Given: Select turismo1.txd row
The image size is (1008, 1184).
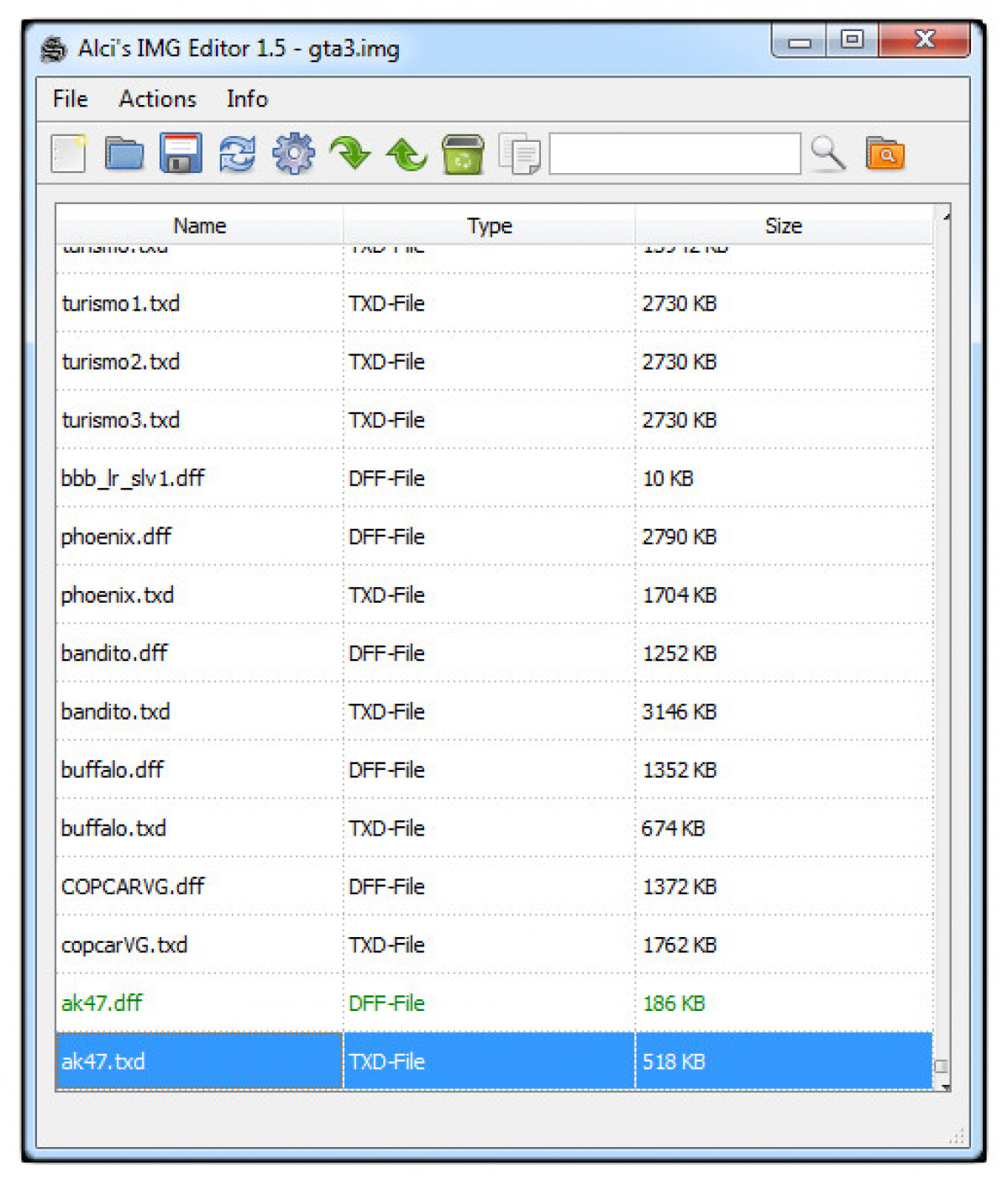Looking at the screenshot, I should click(x=494, y=303).
